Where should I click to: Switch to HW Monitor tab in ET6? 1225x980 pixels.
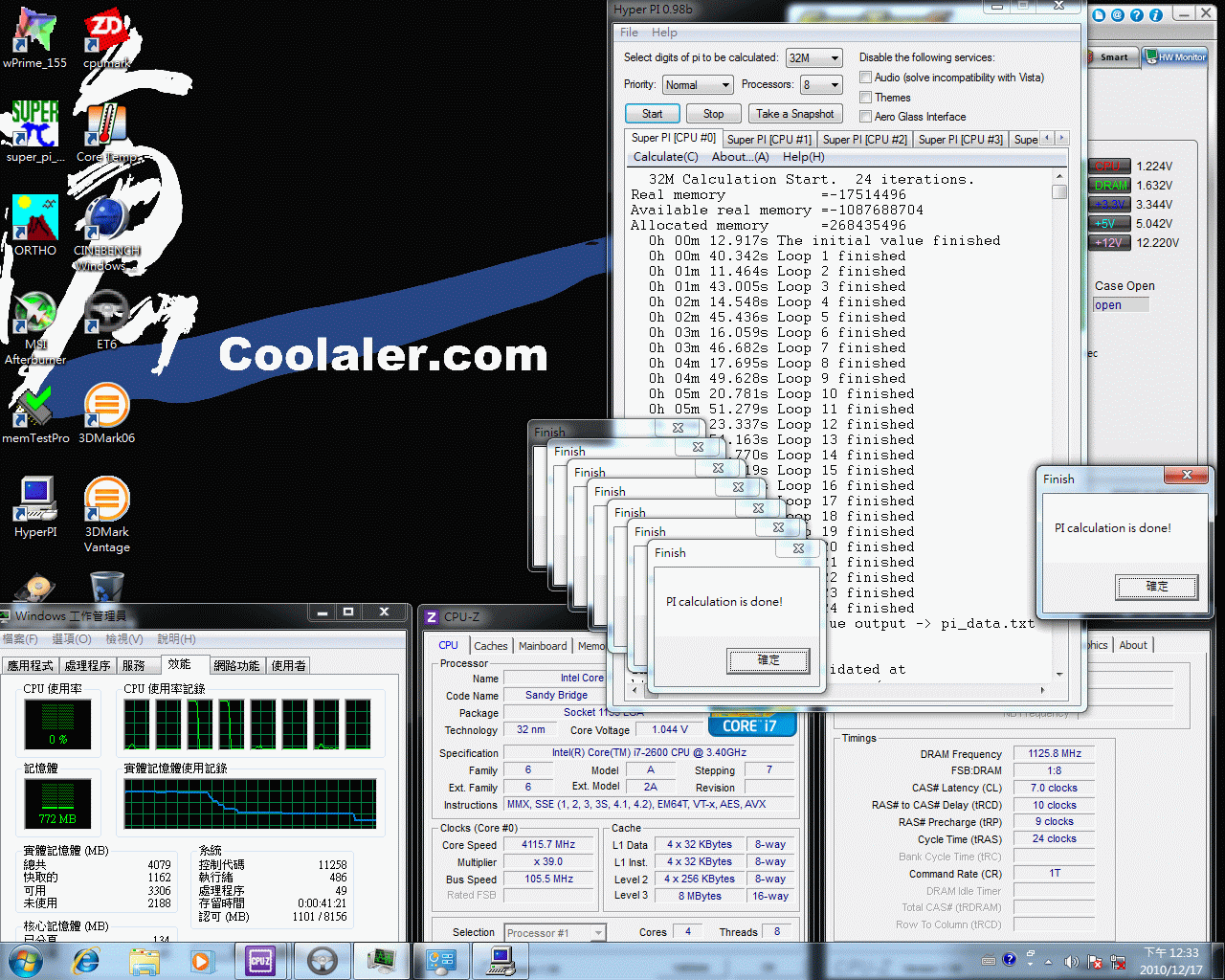pyautogui.click(x=1175, y=57)
